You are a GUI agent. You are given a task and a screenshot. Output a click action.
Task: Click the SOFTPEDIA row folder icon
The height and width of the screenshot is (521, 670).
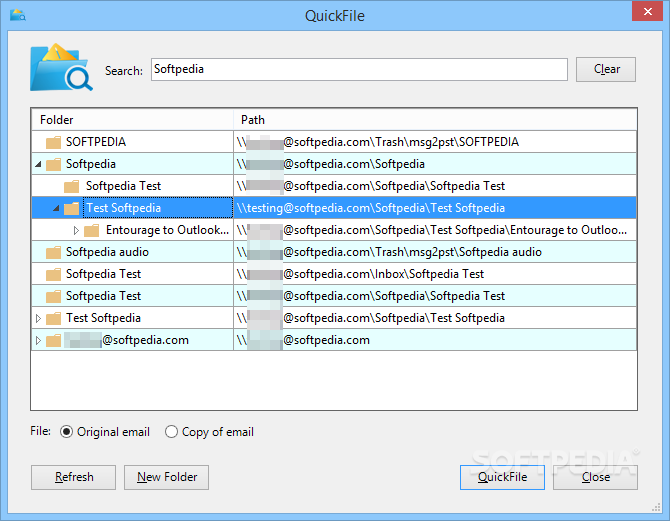click(x=53, y=142)
